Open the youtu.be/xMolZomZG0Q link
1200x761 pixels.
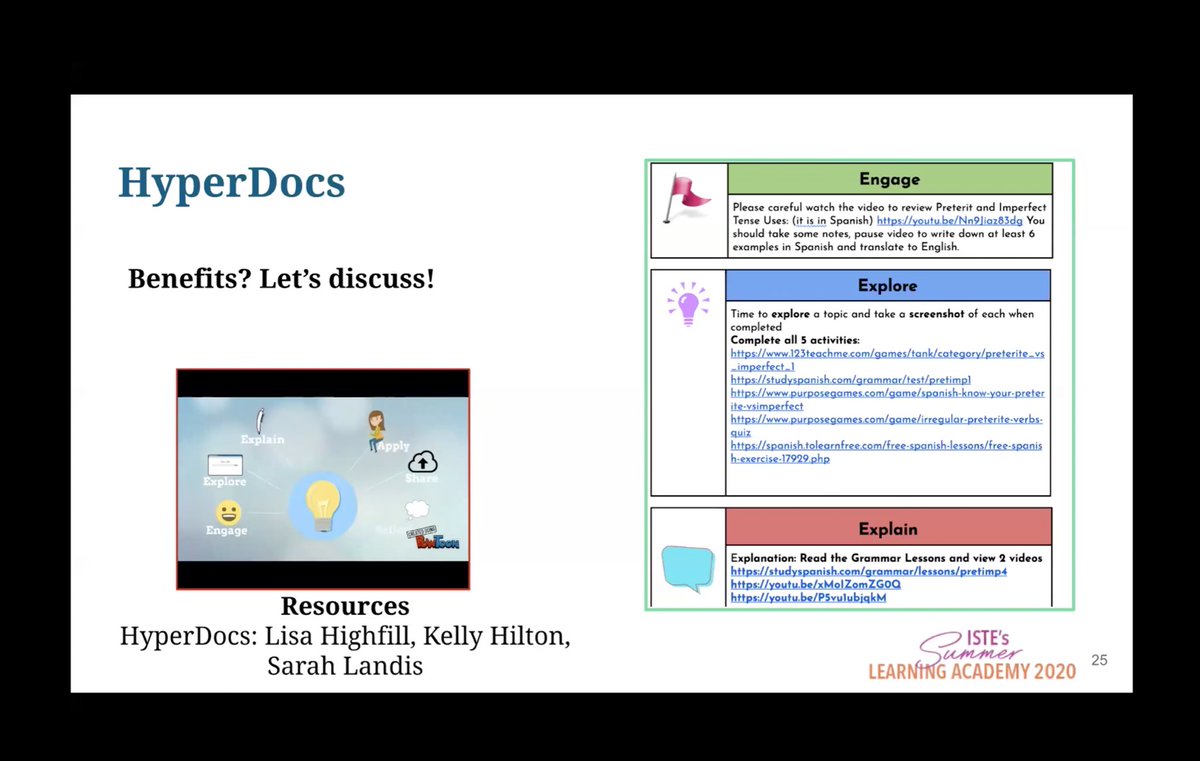click(815, 584)
